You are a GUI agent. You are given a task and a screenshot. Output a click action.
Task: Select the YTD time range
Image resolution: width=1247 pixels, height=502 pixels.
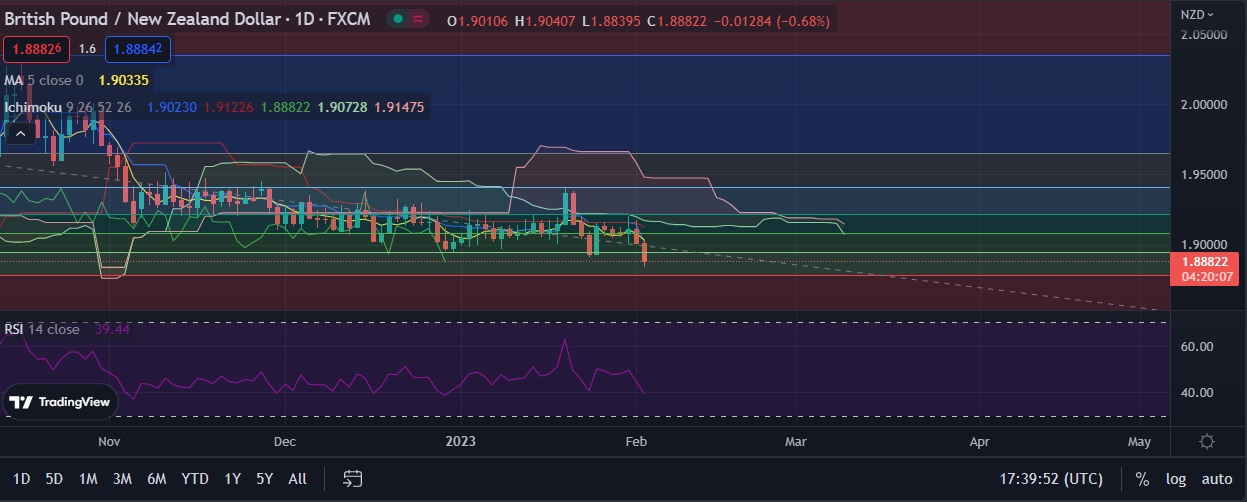click(x=195, y=479)
